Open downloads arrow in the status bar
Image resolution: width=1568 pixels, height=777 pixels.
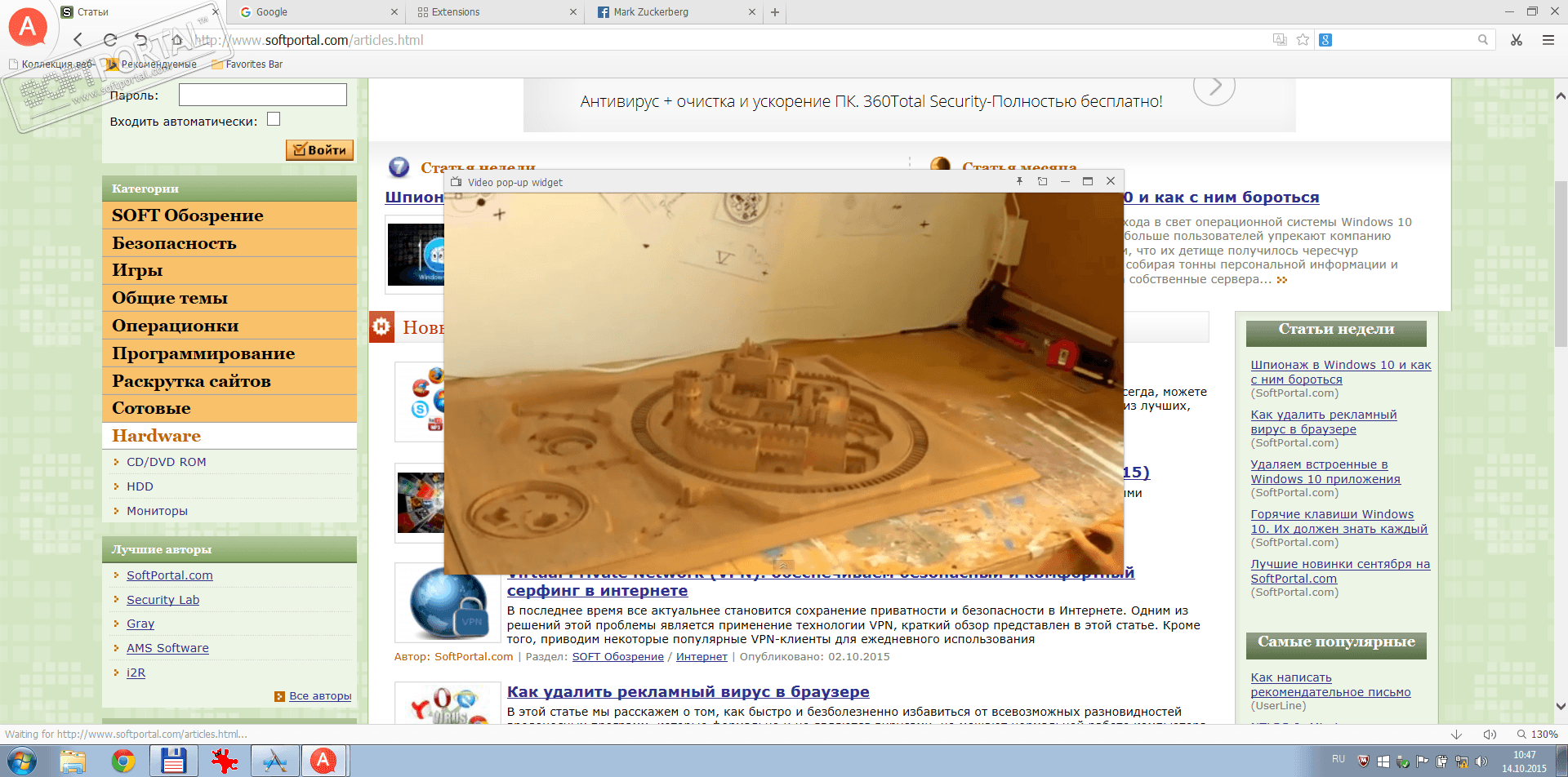[1455, 735]
